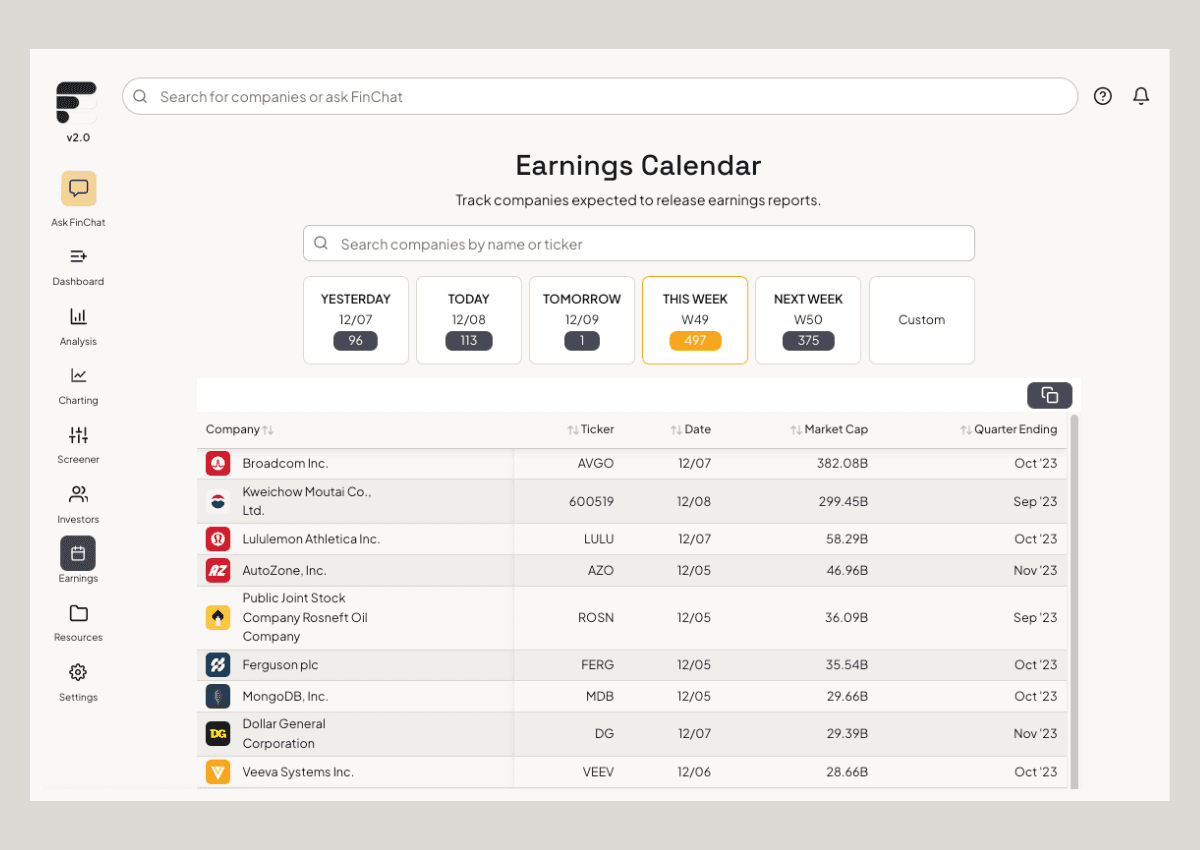Viewport: 1200px width, 850px height.
Task: Select the TOMORROW 12/09 tab
Action: pyautogui.click(x=582, y=320)
